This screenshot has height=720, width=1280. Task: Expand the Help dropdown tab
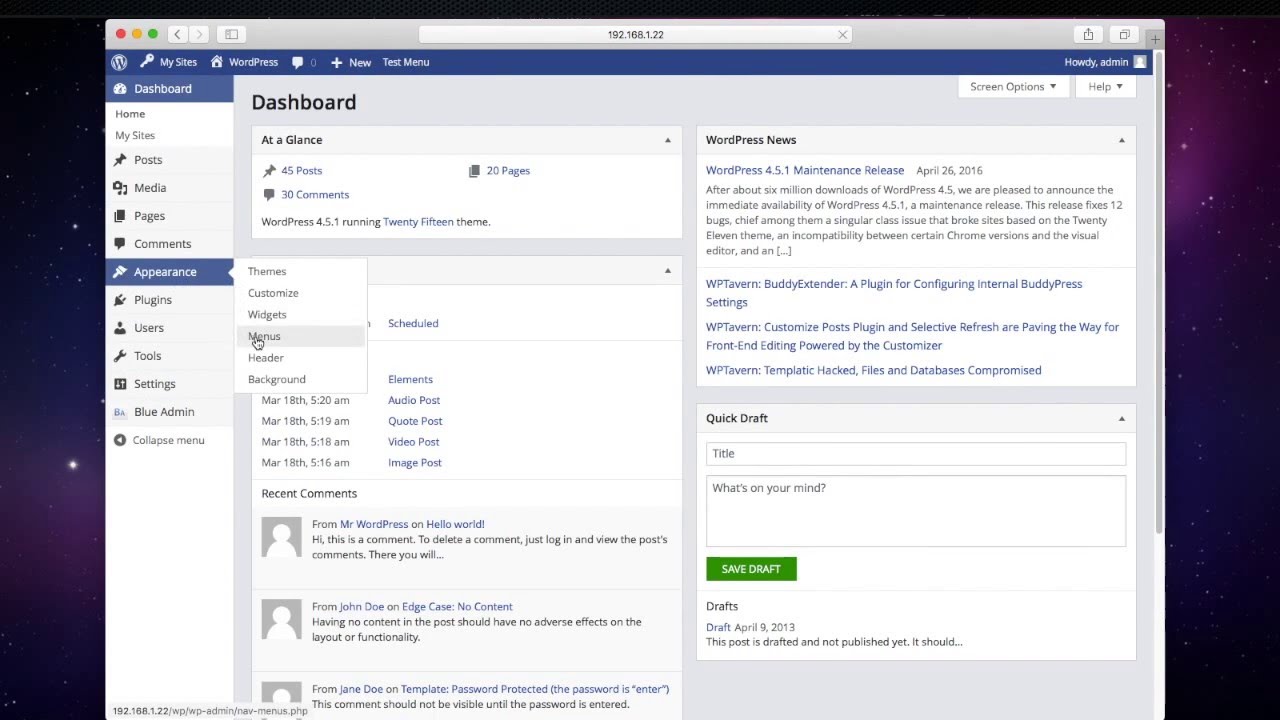[1105, 87]
